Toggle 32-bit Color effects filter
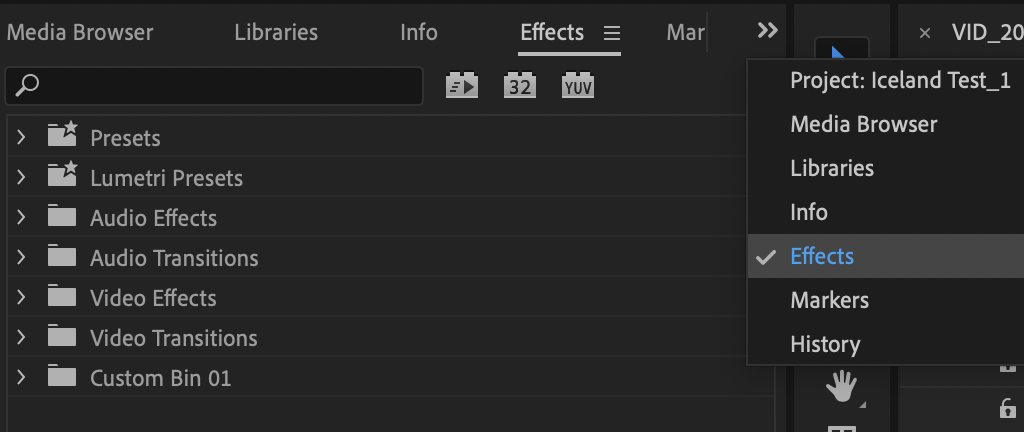 [520, 85]
